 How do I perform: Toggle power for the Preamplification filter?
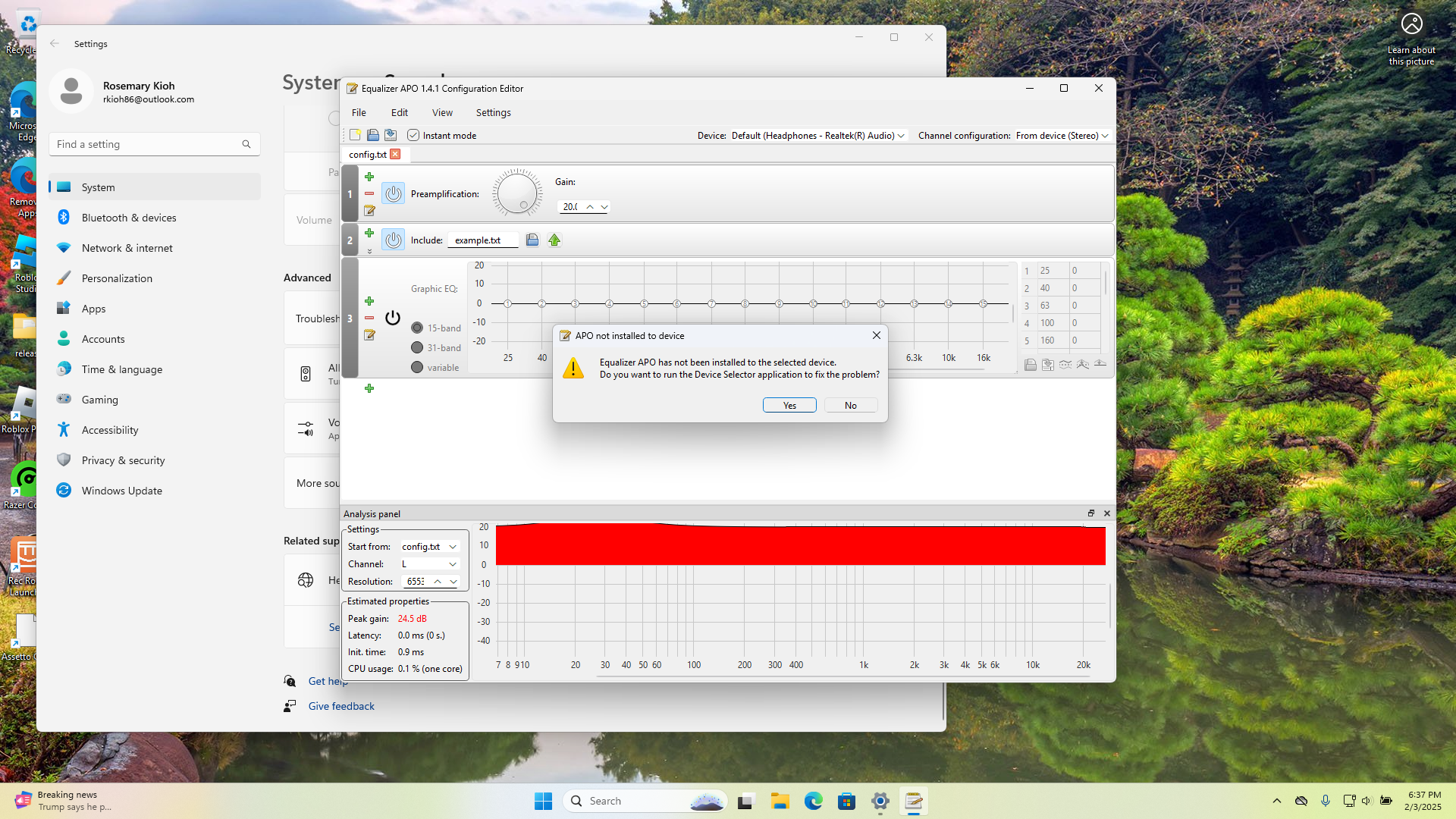click(393, 193)
